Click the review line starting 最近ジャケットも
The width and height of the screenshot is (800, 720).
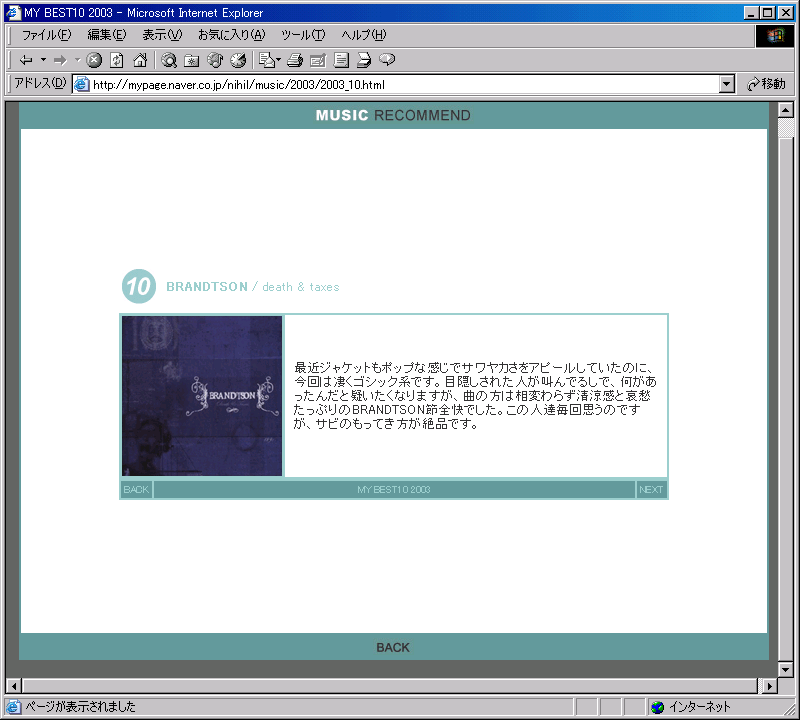(473, 367)
